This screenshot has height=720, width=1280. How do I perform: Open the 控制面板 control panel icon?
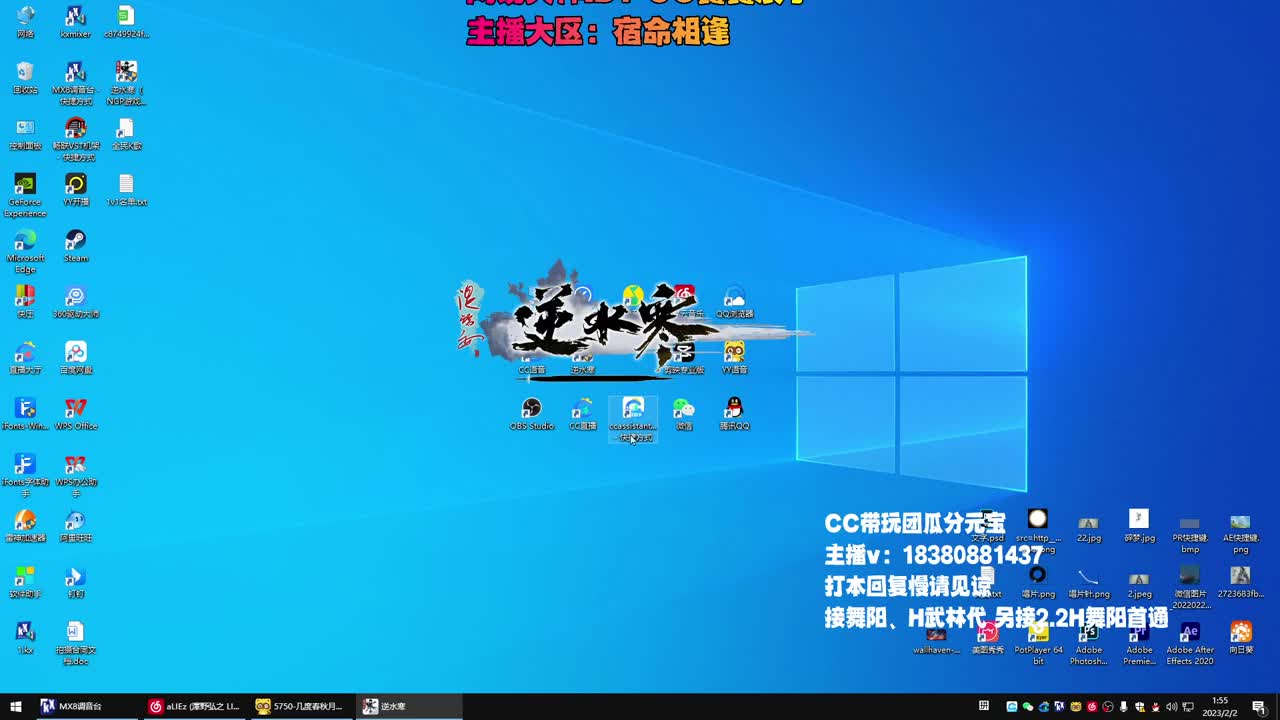(25, 133)
